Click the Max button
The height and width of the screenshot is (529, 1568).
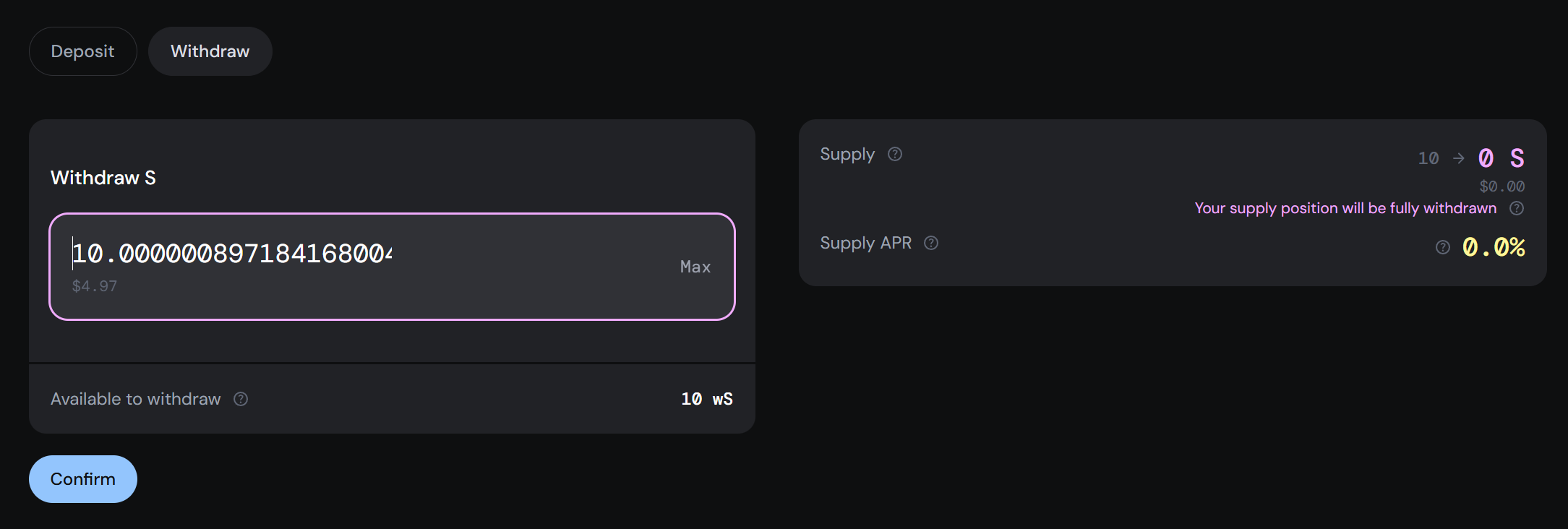click(x=695, y=266)
